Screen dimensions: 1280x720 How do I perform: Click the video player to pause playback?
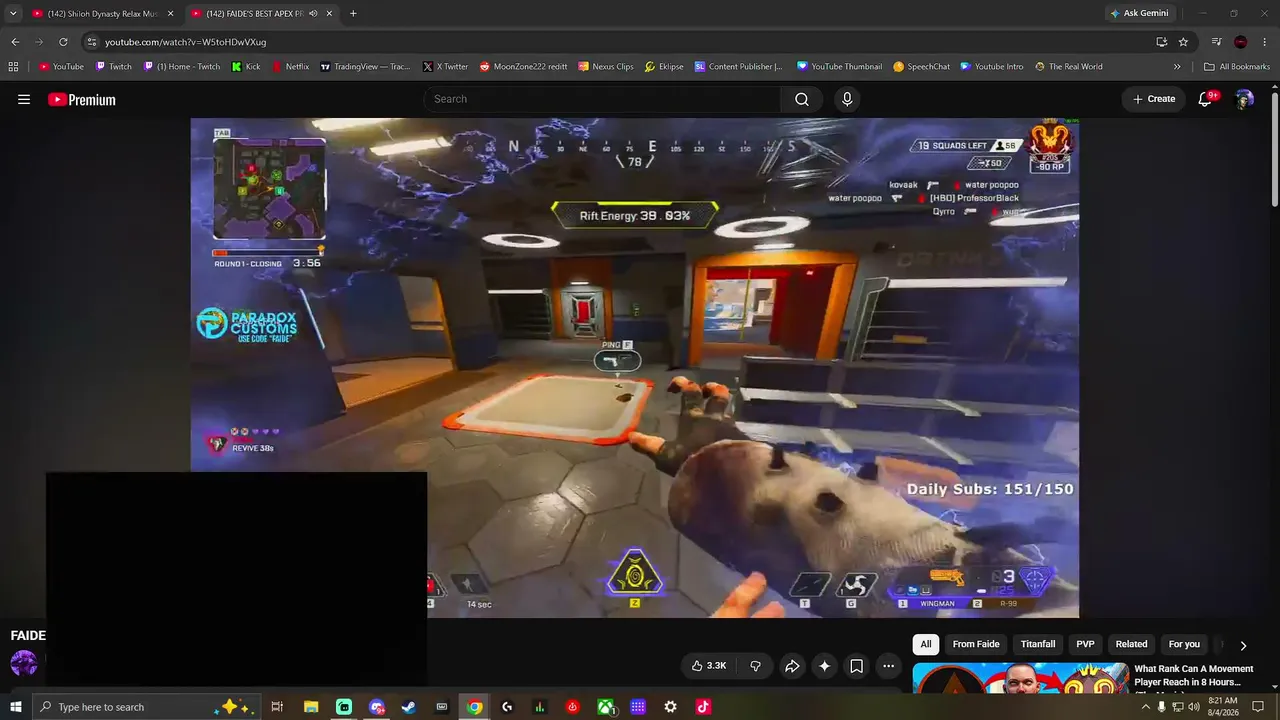(635, 368)
